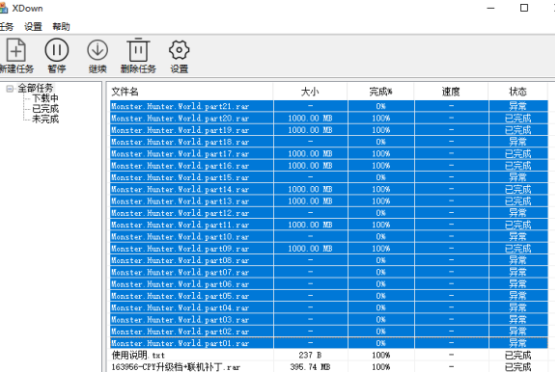Click 异常 status of part10.rar
The width and height of the screenshot is (555, 386).
518,237
